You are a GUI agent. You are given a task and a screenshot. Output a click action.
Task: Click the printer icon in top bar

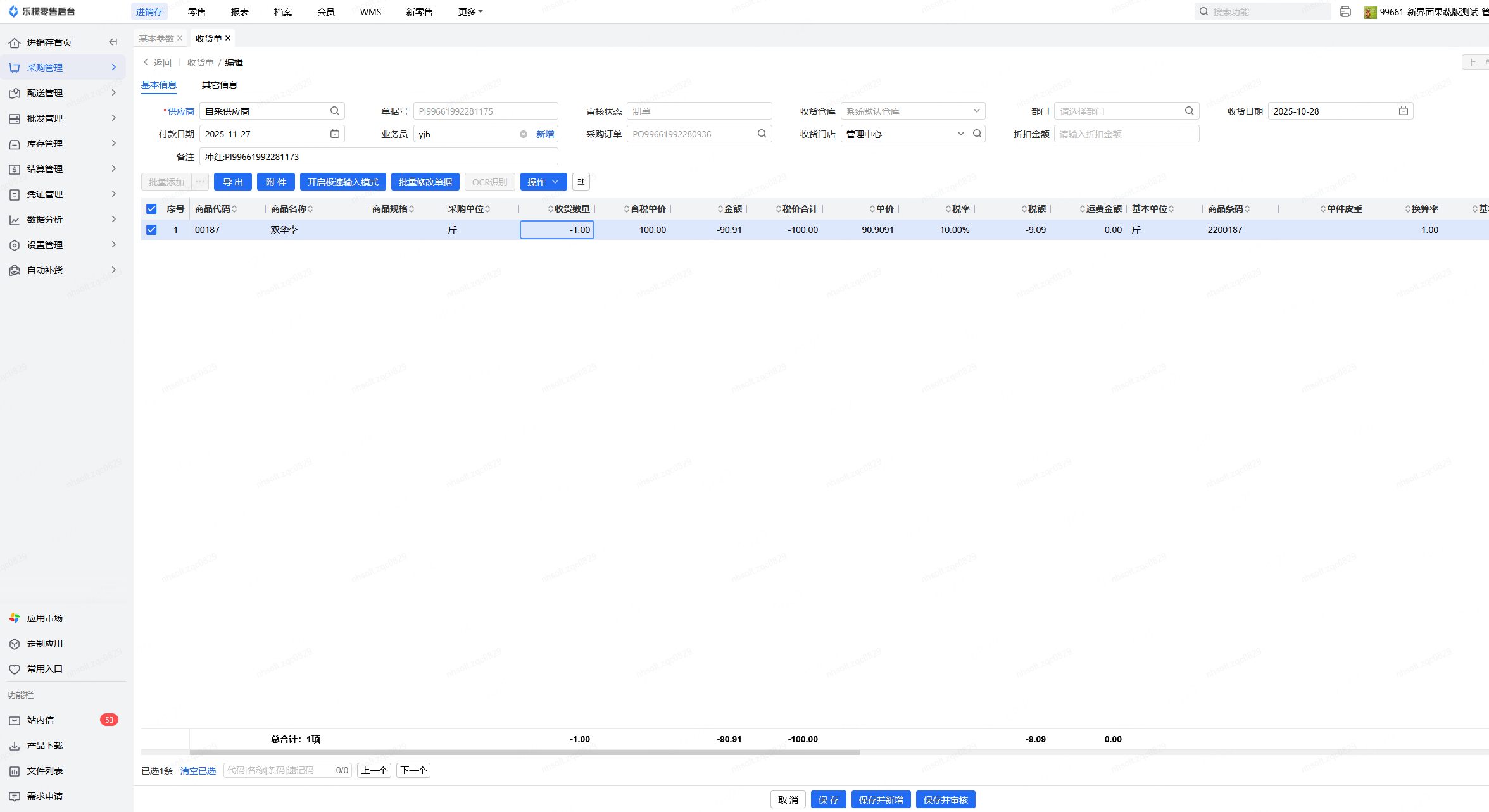tap(1345, 11)
